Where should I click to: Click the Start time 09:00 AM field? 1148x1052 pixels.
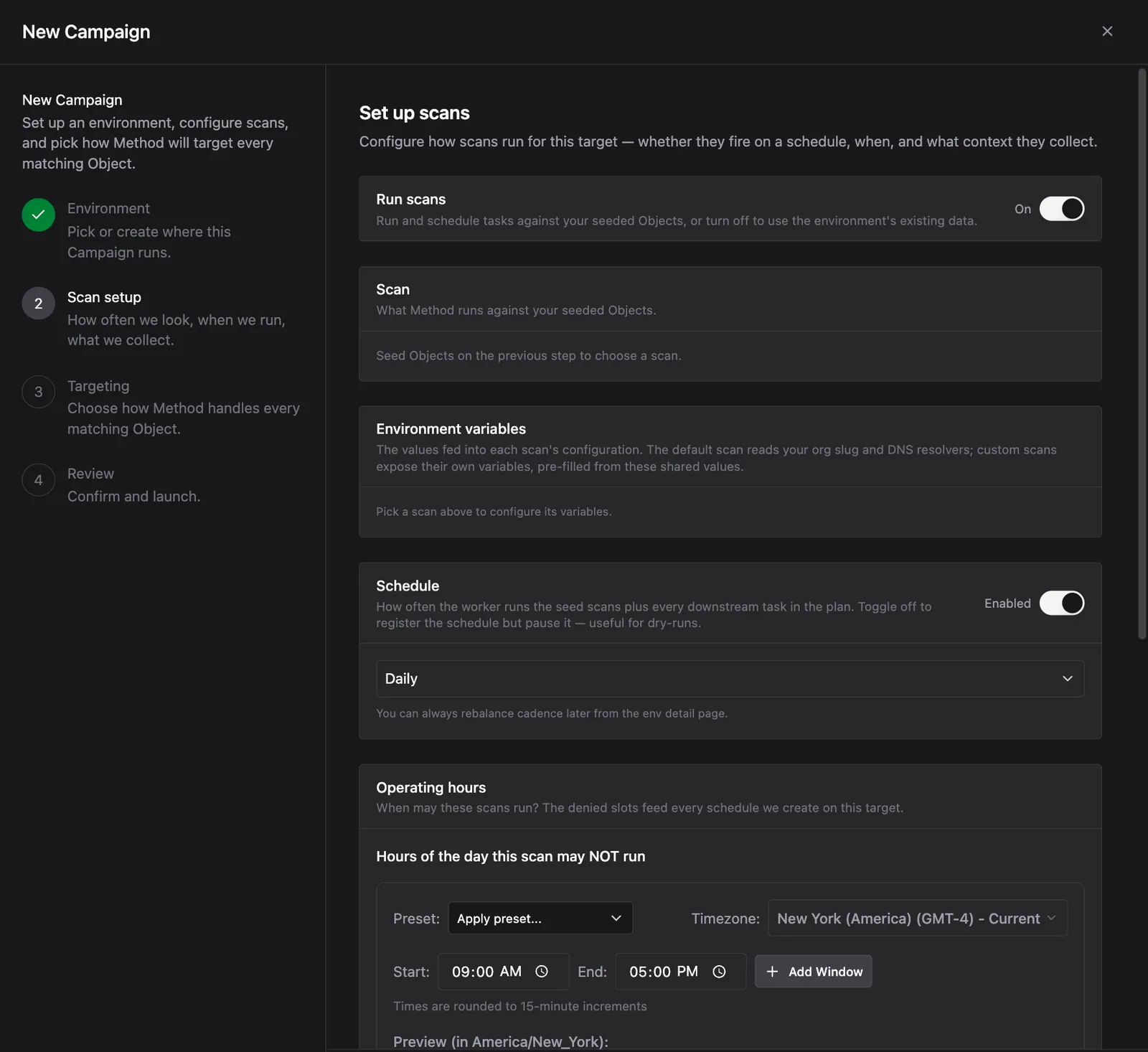coord(504,971)
